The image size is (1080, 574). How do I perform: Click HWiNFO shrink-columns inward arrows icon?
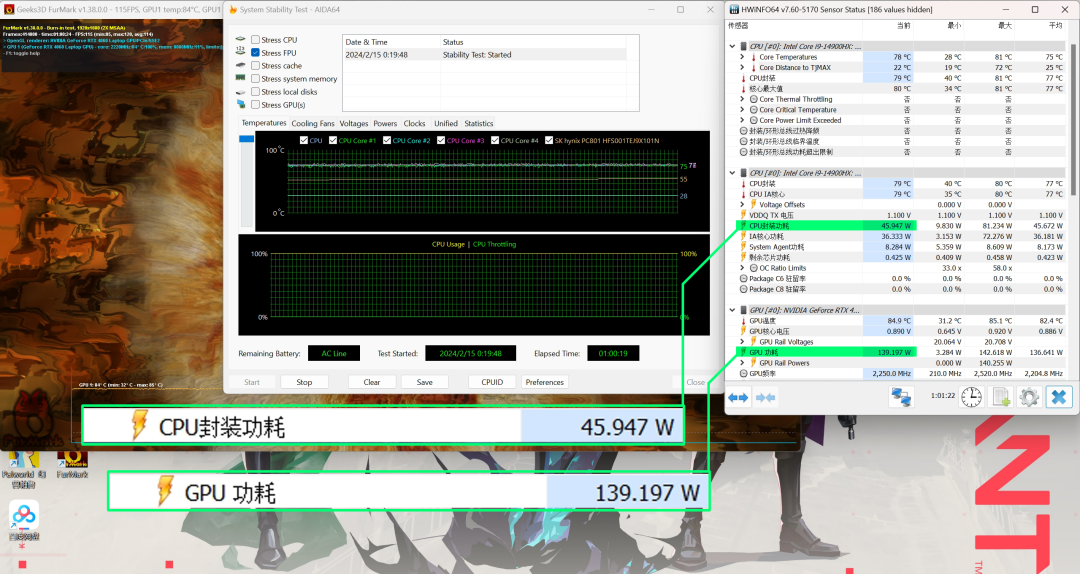coord(765,397)
